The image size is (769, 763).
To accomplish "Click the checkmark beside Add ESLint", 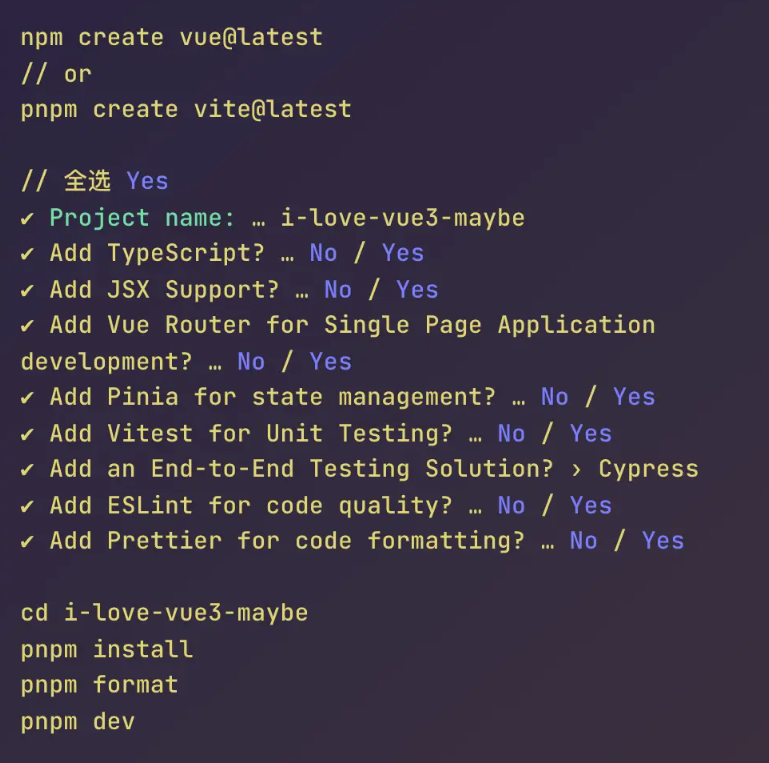I will coord(27,506).
